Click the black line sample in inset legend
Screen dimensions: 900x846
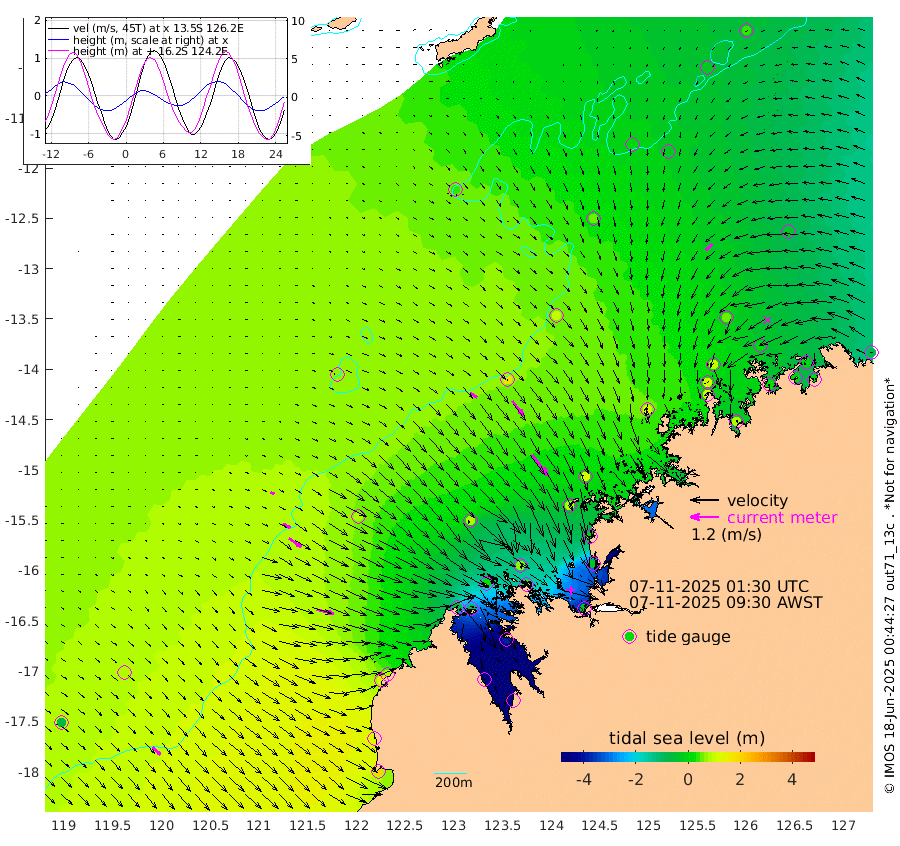[58, 28]
